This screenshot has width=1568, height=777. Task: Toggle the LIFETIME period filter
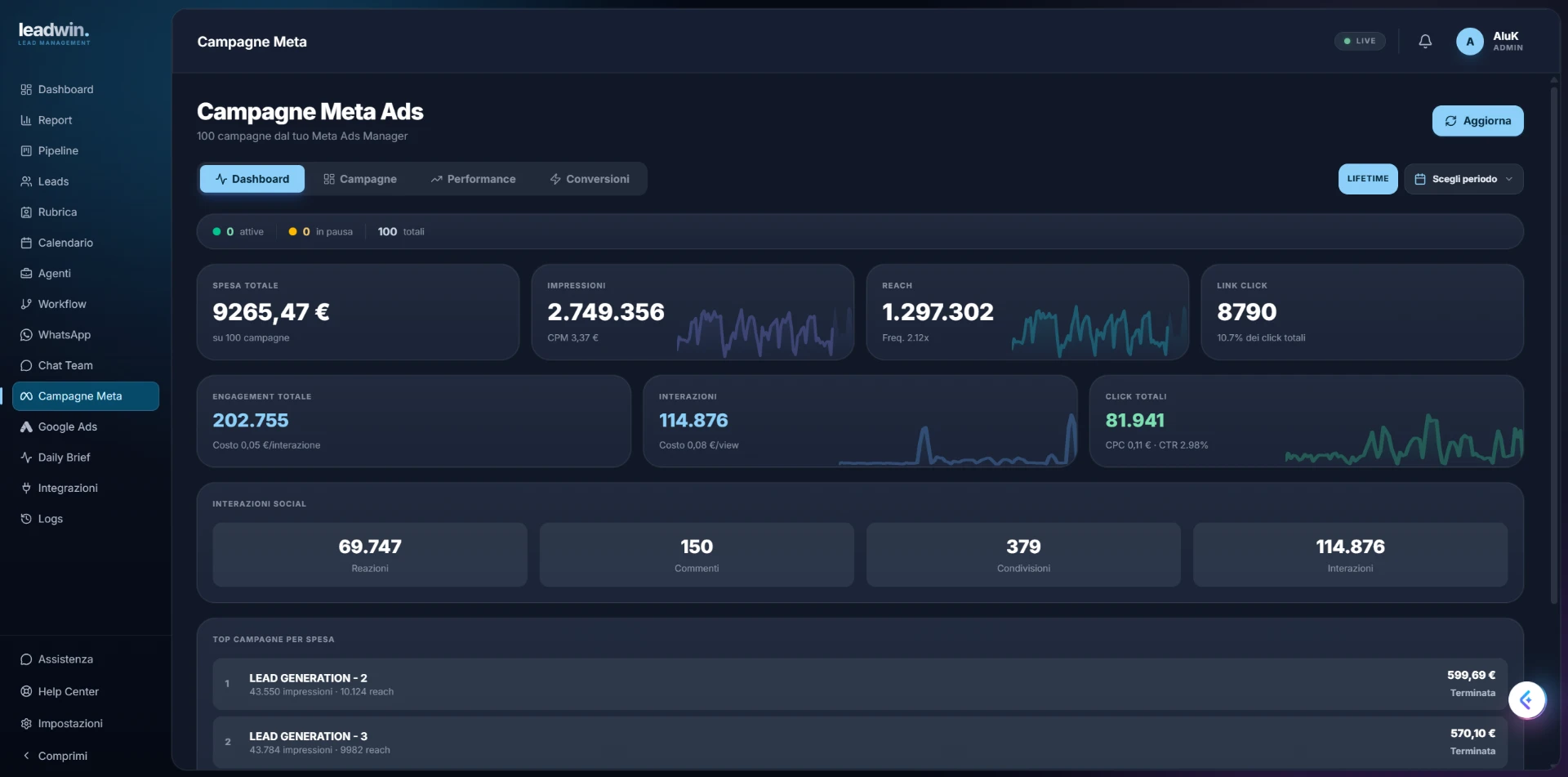click(1368, 179)
